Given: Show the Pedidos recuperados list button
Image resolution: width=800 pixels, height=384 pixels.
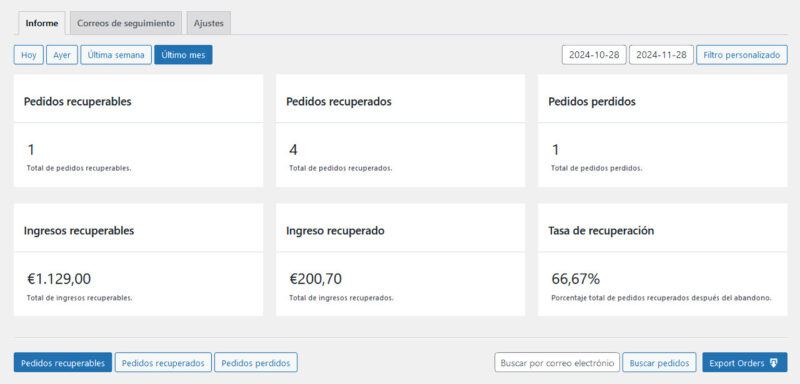Looking at the screenshot, I should point(163,363).
